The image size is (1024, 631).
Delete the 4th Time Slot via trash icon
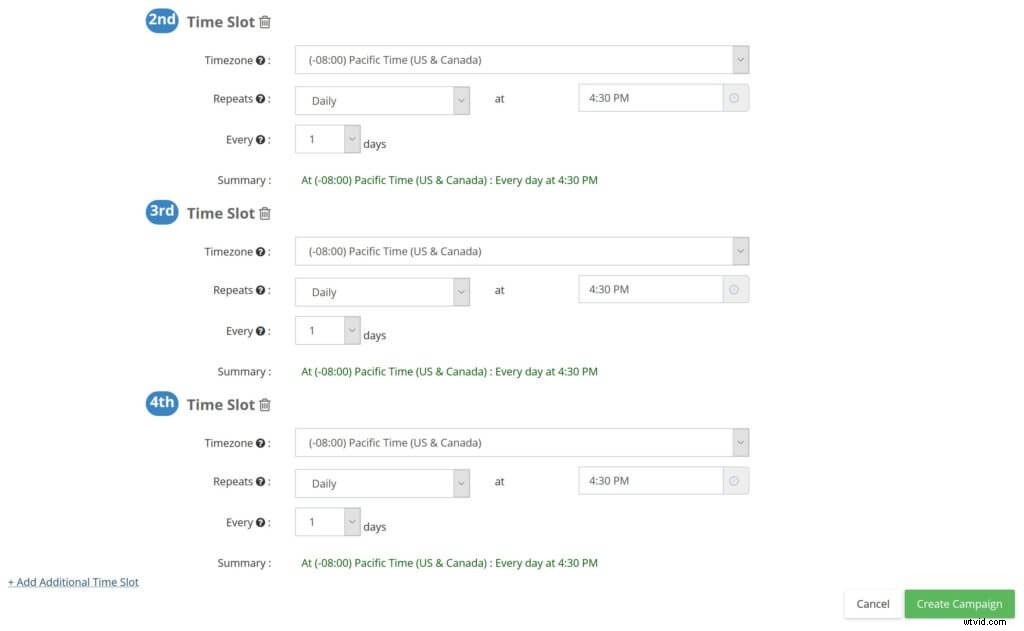point(265,404)
